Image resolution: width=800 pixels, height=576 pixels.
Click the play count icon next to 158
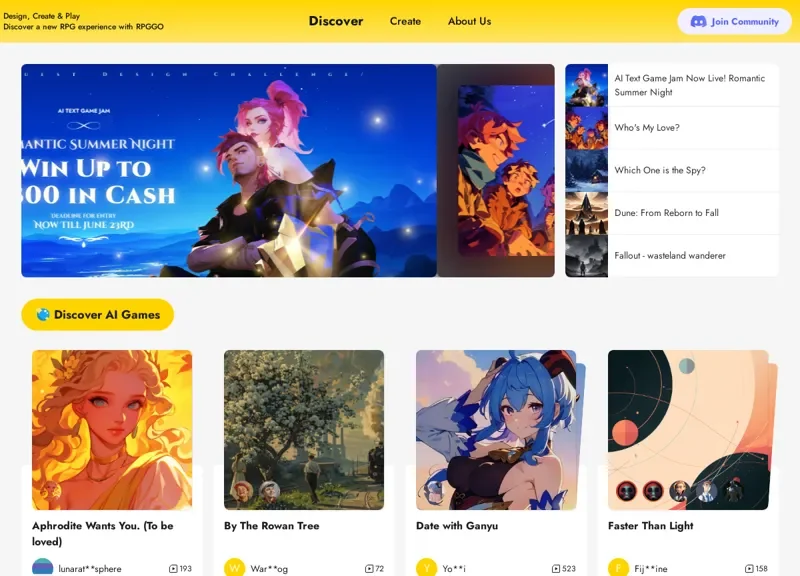click(x=749, y=568)
